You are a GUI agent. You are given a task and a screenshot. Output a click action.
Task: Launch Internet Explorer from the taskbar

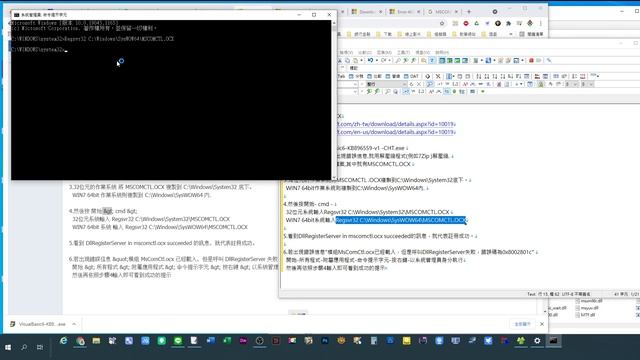tap(64, 341)
